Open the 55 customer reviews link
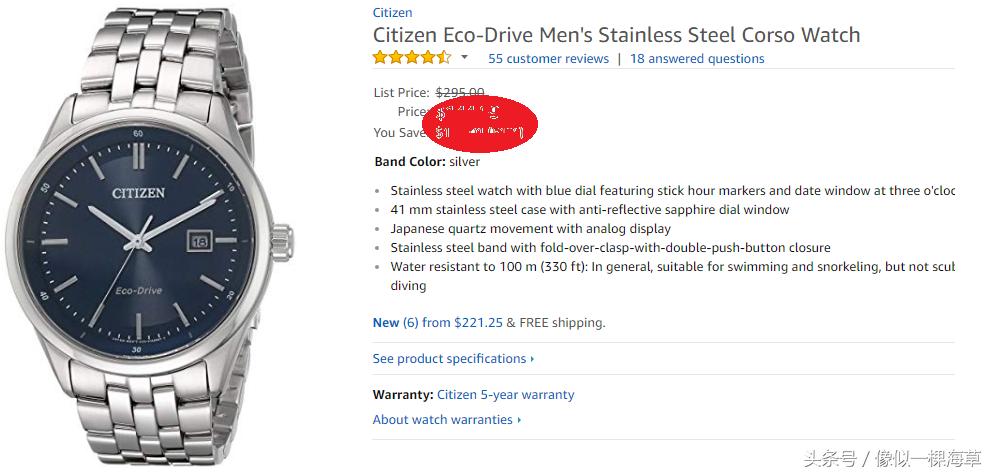The height and width of the screenshot is (474, 992). click(548, 59)
